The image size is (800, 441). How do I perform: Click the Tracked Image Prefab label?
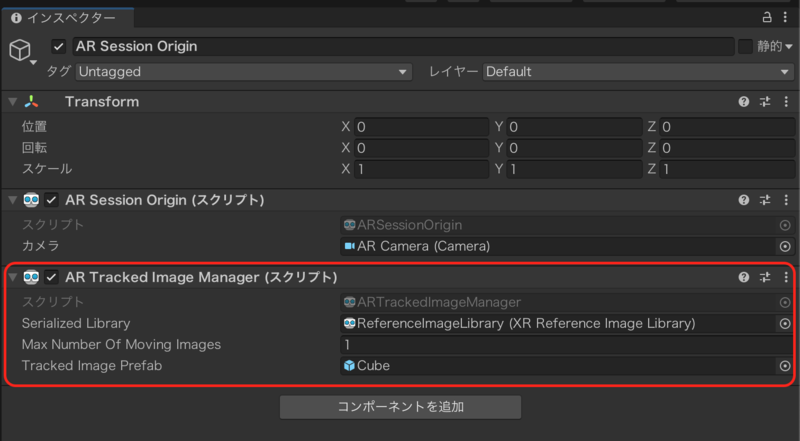coord(92,366)
